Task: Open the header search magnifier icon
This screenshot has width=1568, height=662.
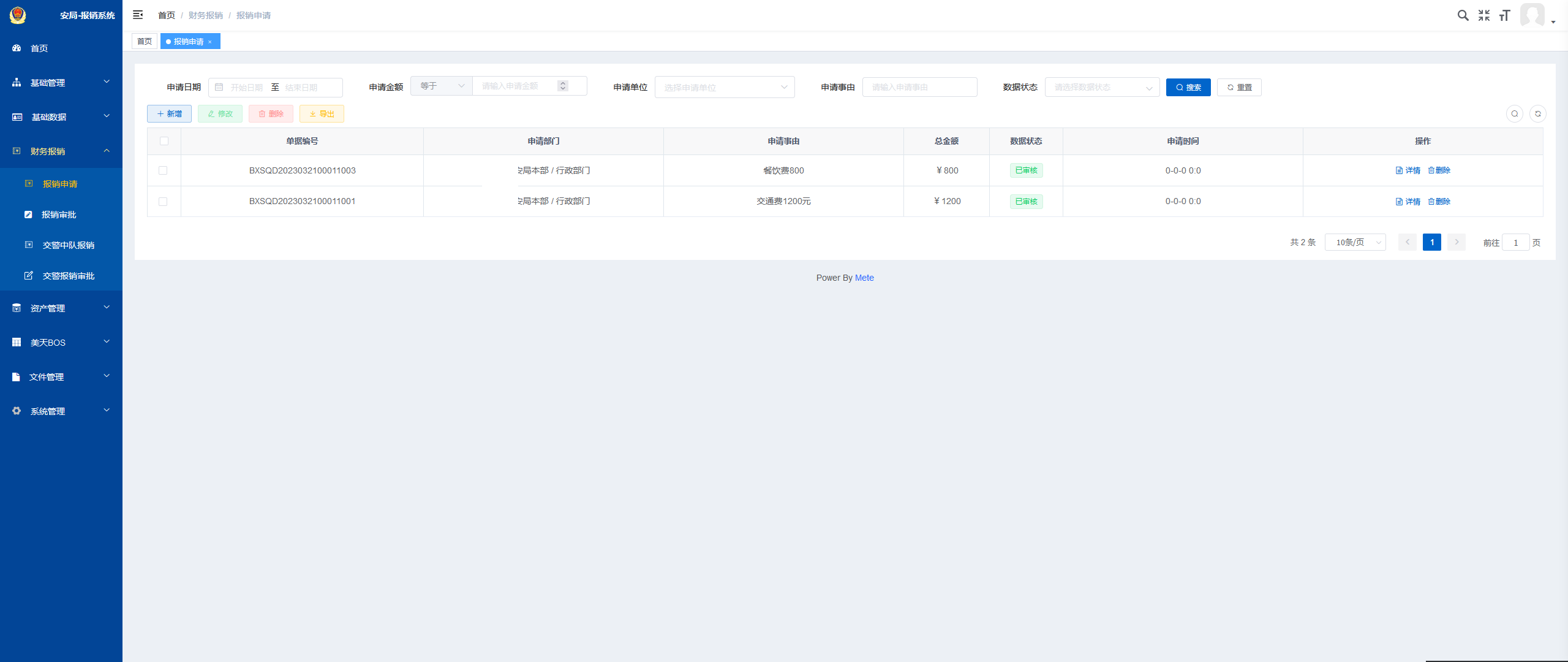Action: pos(1463,15)
